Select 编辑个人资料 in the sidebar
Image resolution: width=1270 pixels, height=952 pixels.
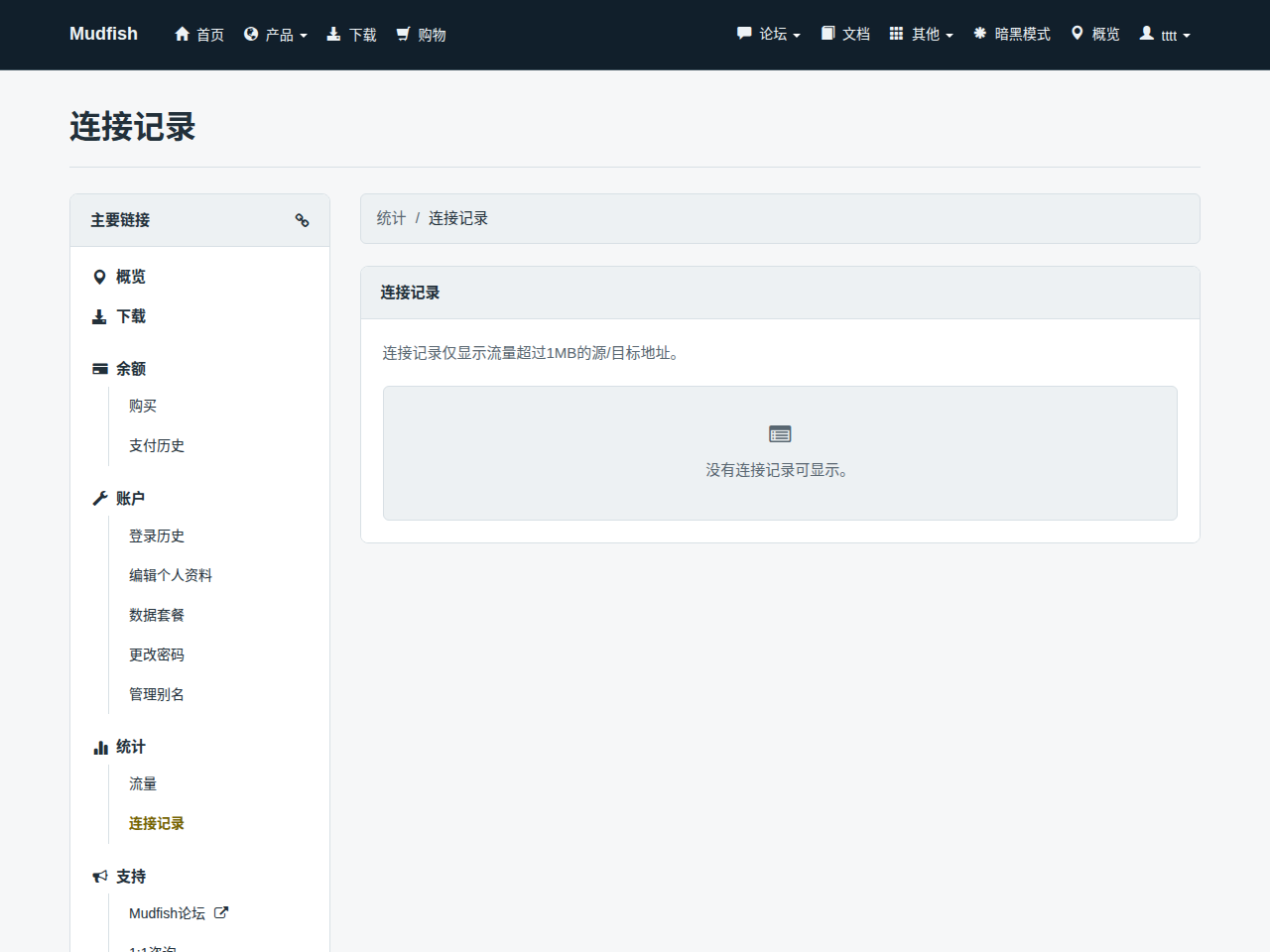tap(171, 575)
